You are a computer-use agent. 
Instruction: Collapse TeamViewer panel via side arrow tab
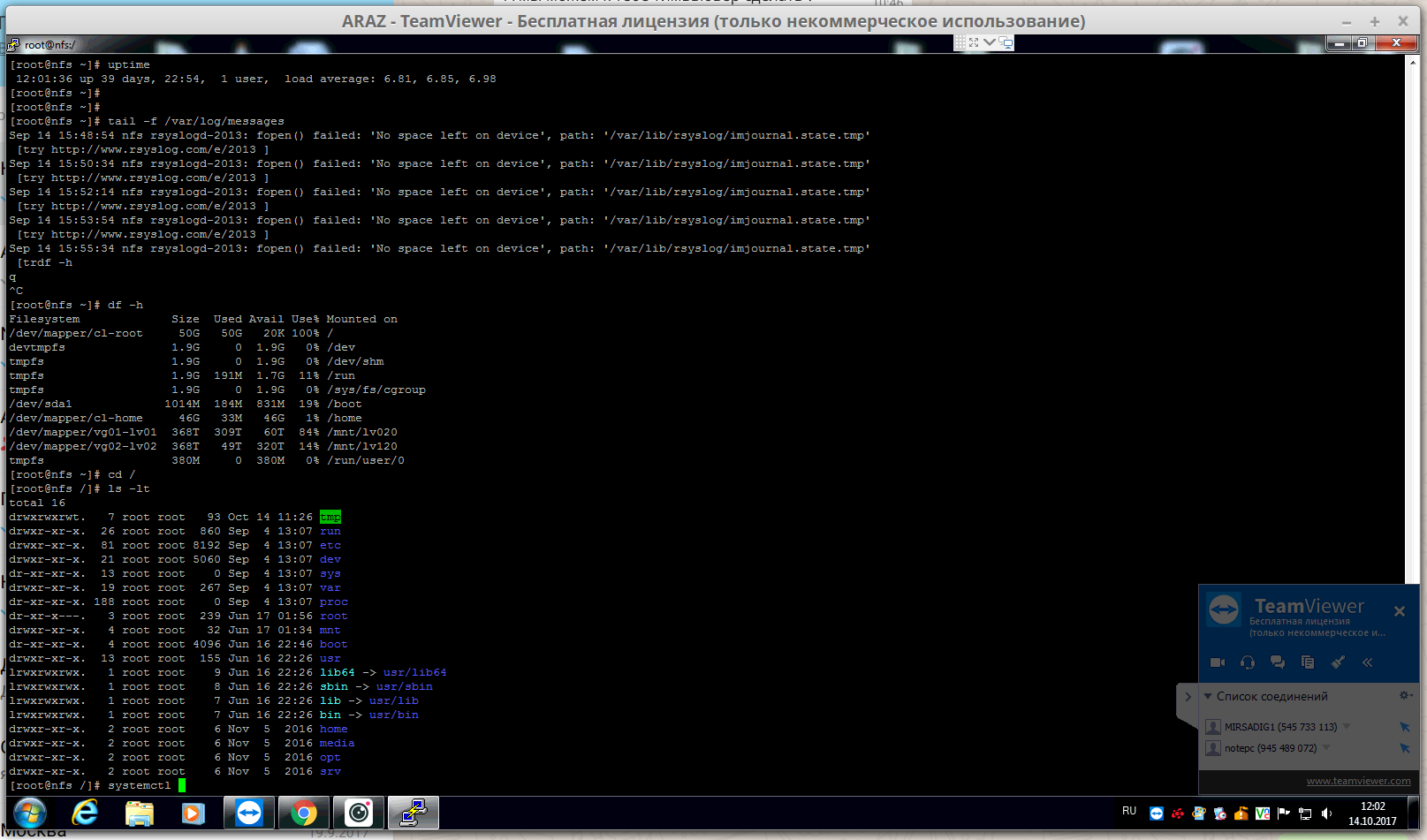pyautogui.click(x=1188, y=697)
